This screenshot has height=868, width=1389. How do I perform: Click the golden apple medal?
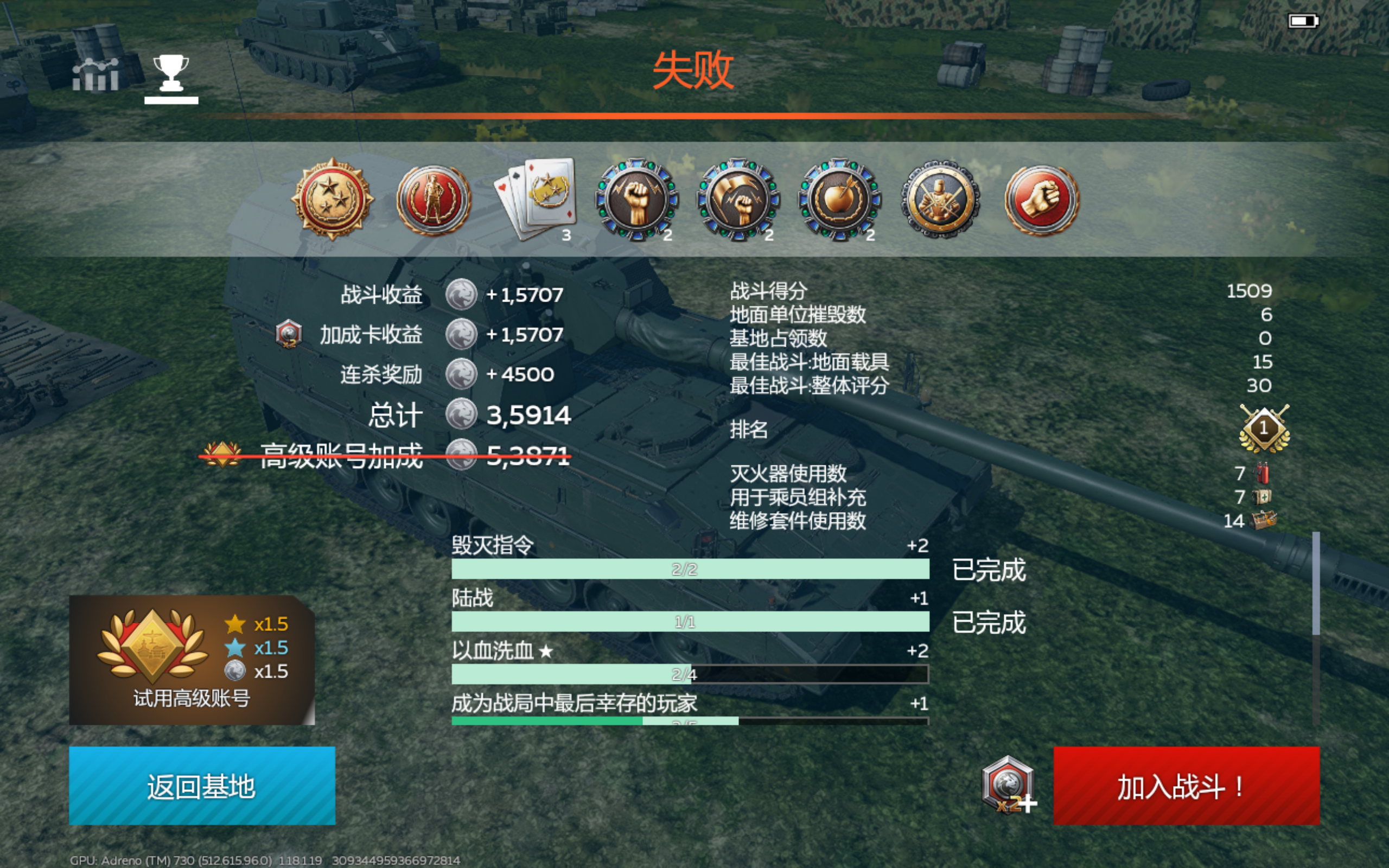pyautogui.click(x=839, y=200)
